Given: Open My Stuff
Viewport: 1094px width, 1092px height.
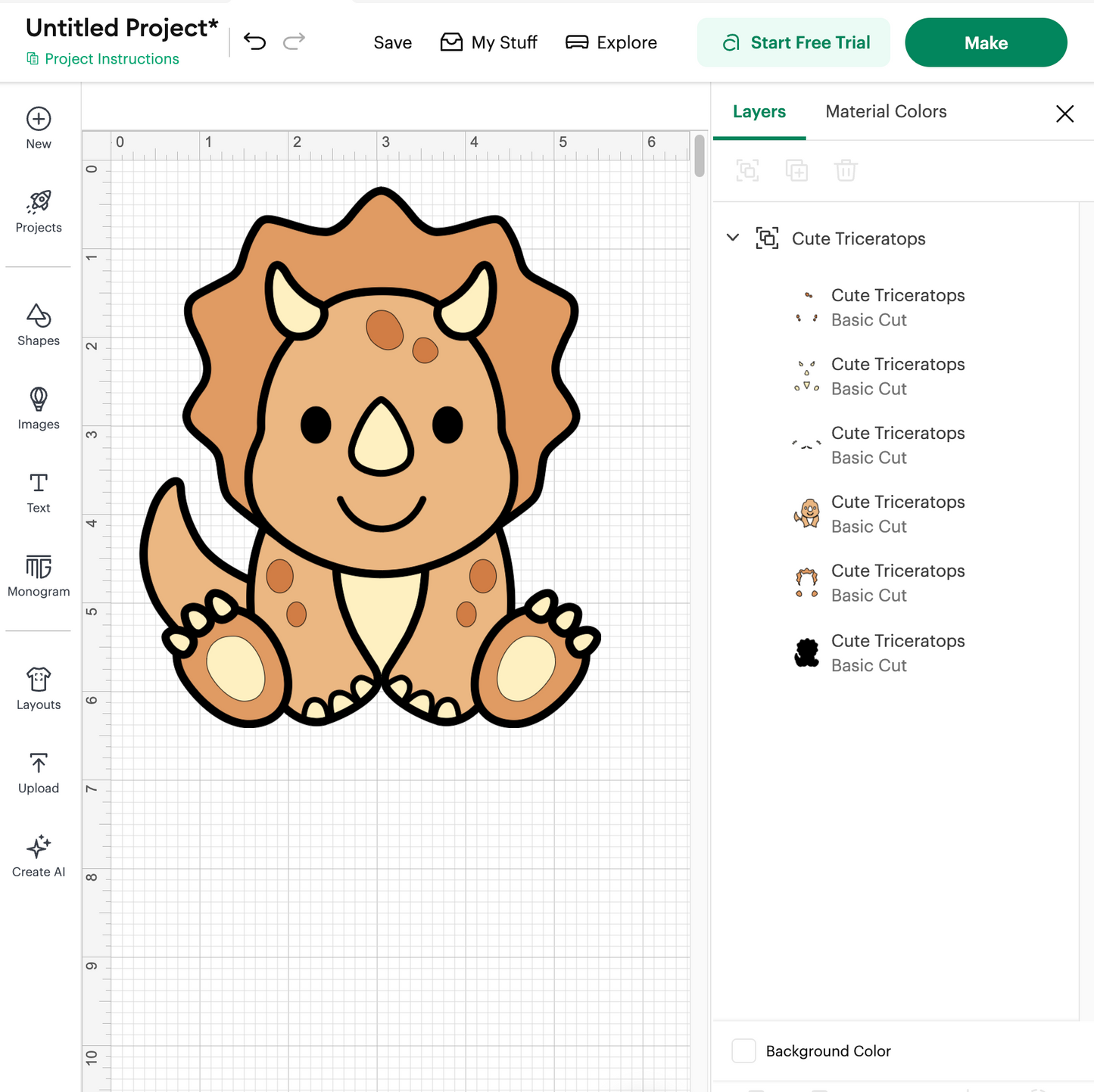Looking at the screenshot, I should 489,42.
